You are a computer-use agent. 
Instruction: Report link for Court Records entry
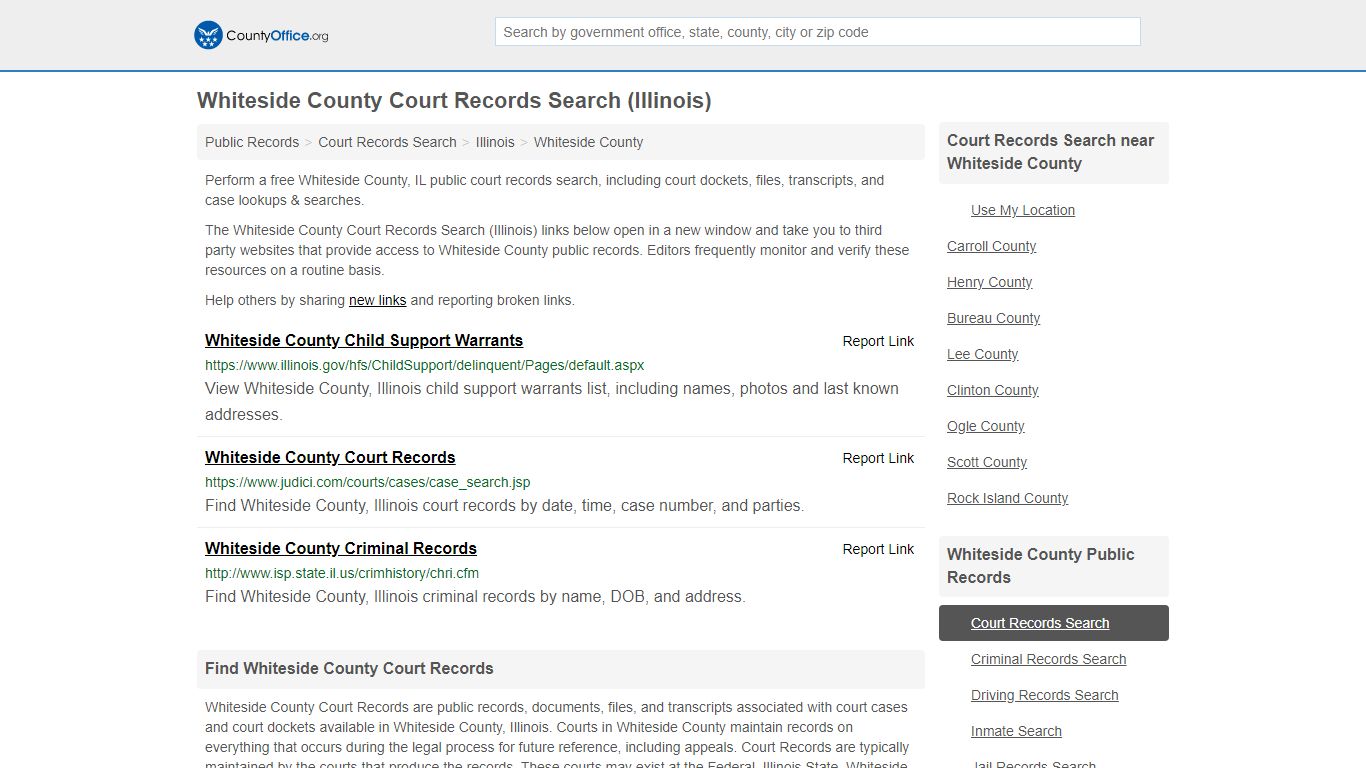[878, 458]
